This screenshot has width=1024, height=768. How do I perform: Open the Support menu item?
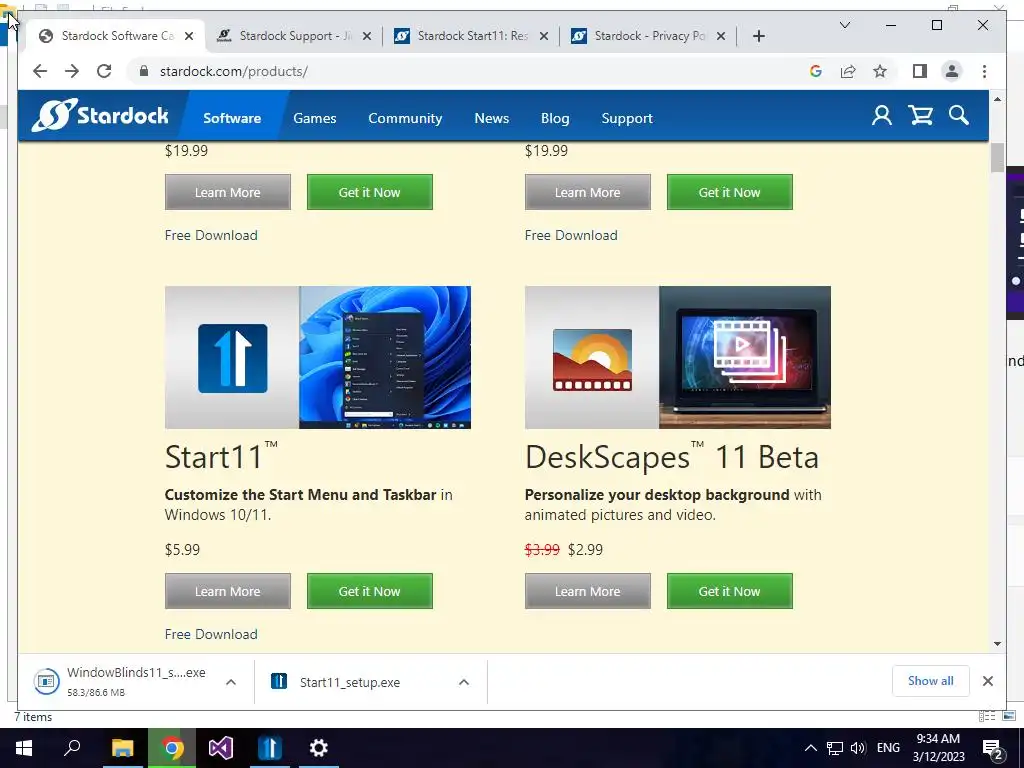point(627,118)
